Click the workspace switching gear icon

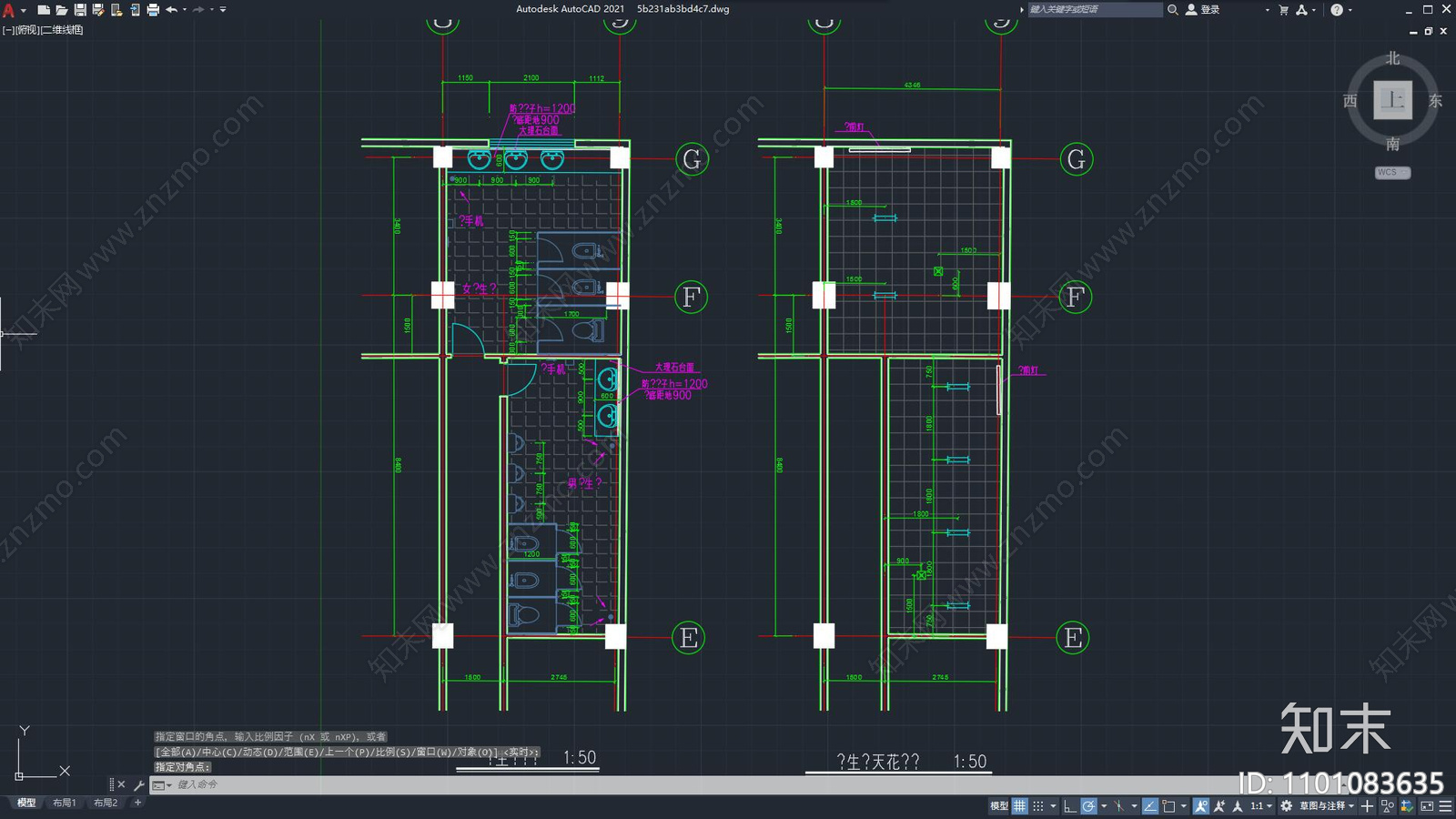(x=1286, y=806)
